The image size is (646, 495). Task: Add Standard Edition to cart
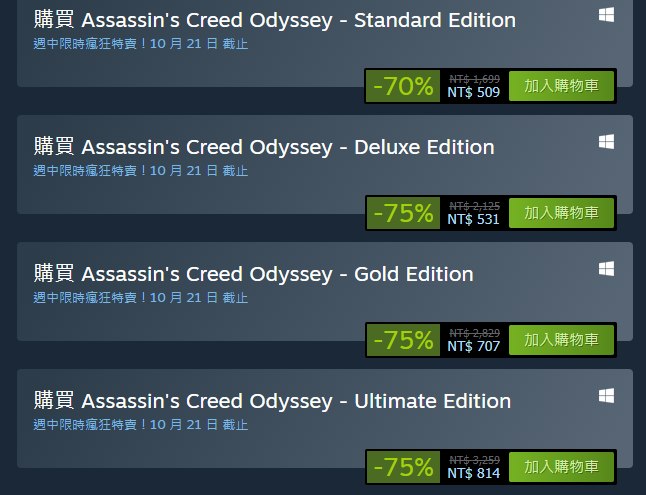561,86
